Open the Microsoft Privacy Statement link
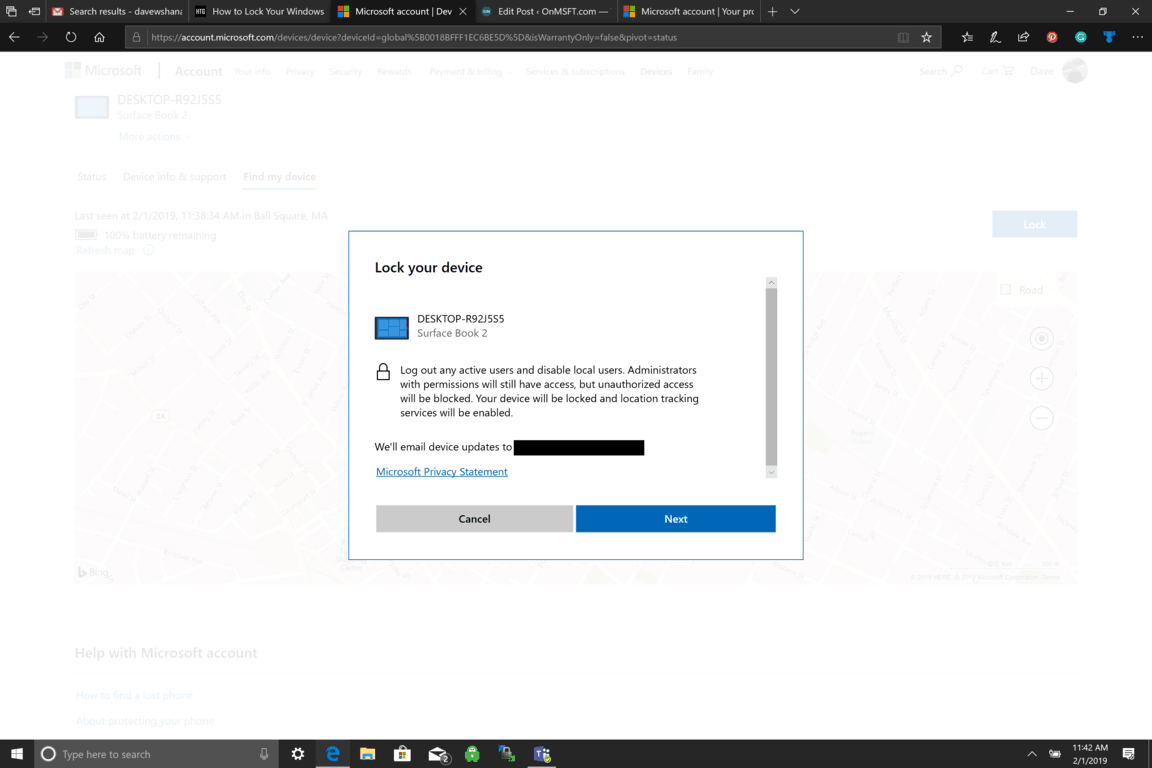This screenshot has height=768, width=1152. point(441,472)
